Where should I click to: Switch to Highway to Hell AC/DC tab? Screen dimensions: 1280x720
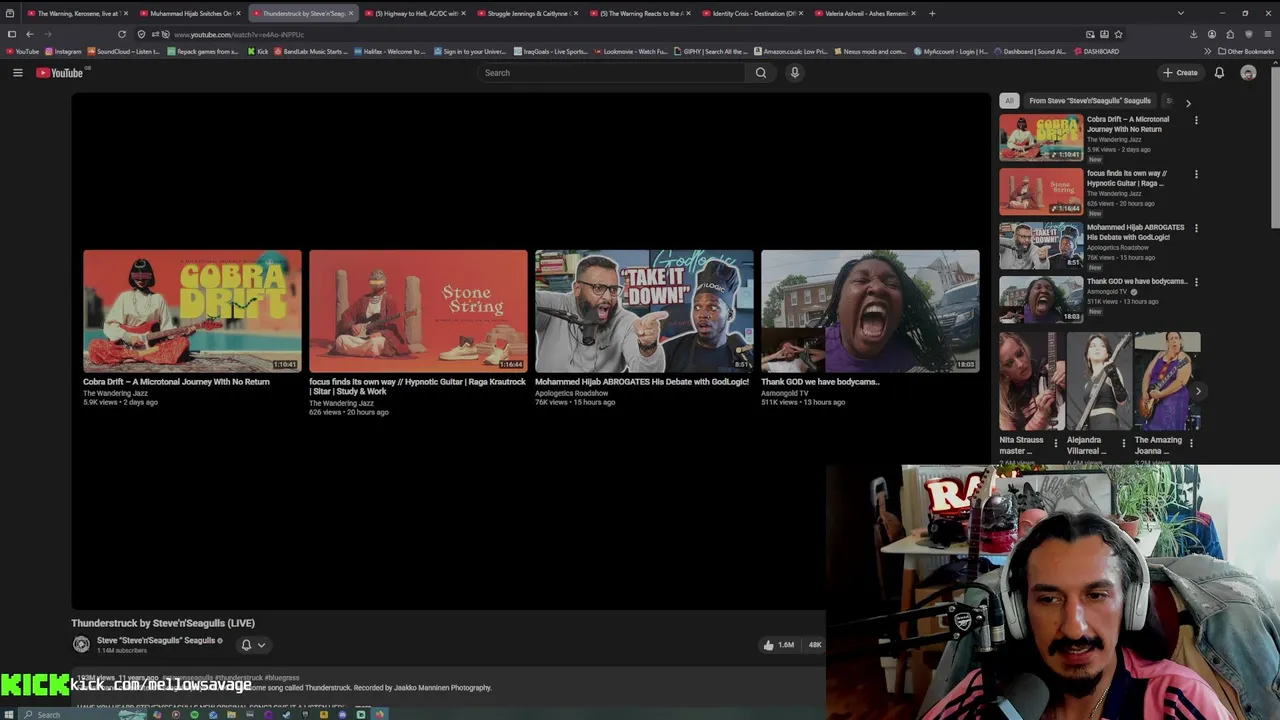click(415, 13)
